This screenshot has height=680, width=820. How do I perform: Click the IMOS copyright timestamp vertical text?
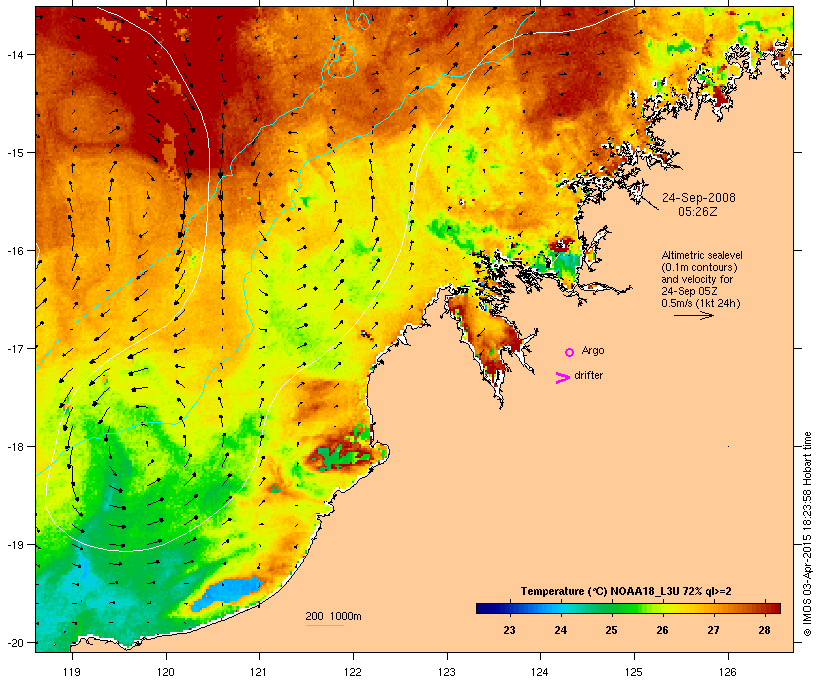(808, 534)
